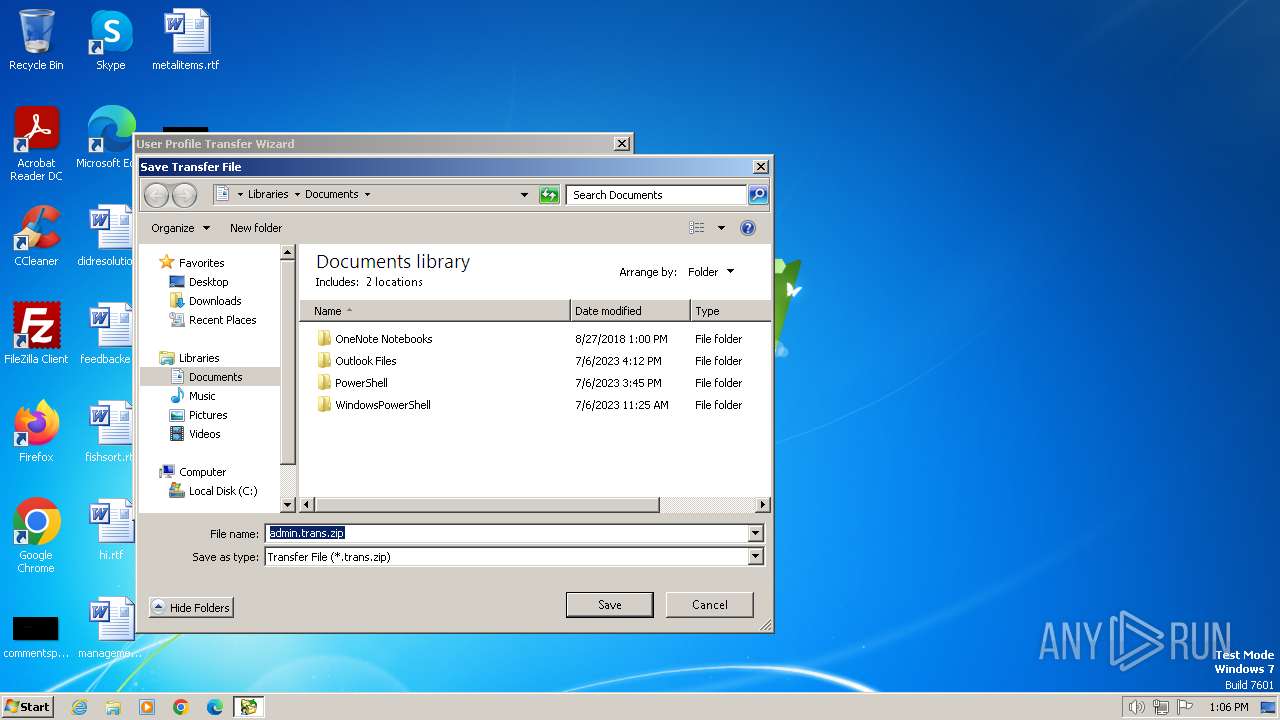The image size is (1280, 720).
Task: Open metalitems.rtf on the desktop
Action: (x=186, y=40)
